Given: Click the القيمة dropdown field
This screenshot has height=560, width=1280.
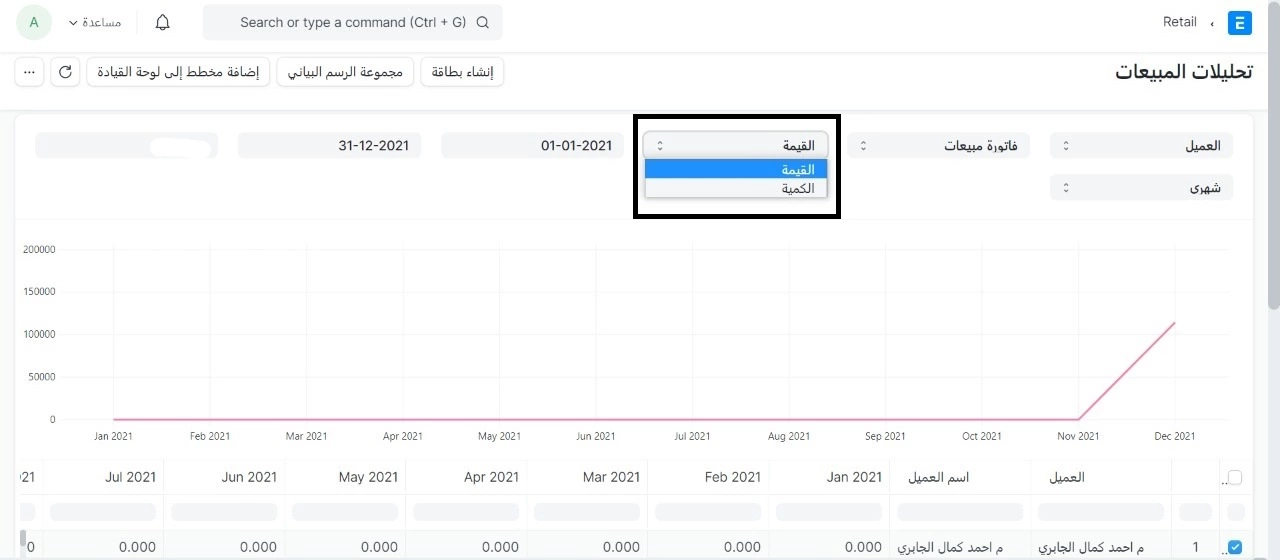Looking at the screenshot, I should click(736, 145).
